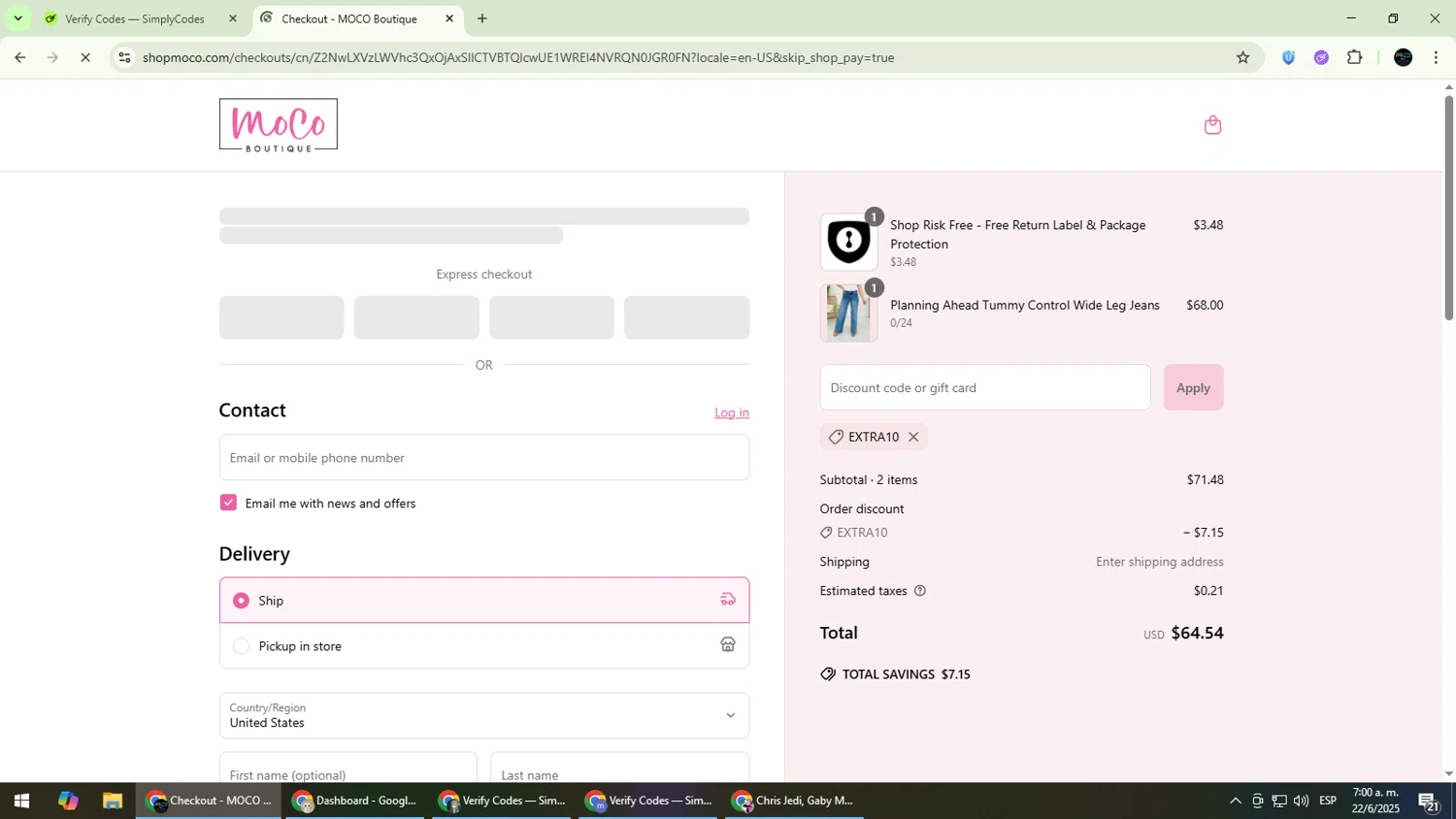
Task: Open the shopping bag cart icon
Action: (x=1212, y=125)
